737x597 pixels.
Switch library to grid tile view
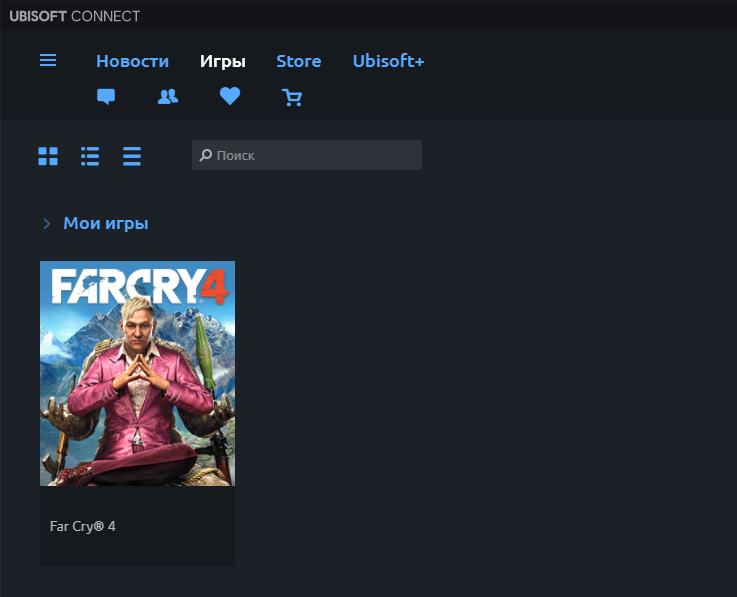pos(48,156)
